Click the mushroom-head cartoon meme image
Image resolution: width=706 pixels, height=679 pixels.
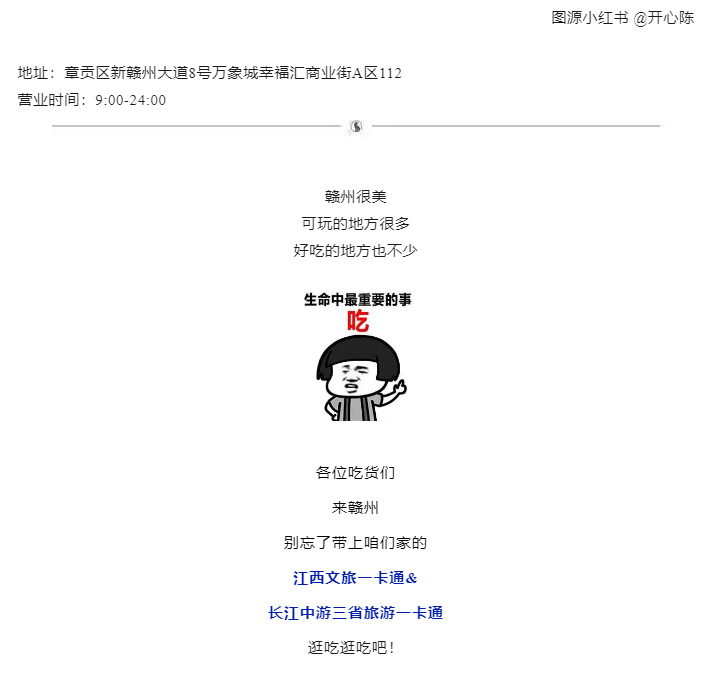pyautogui.click(x=358, y=357)
